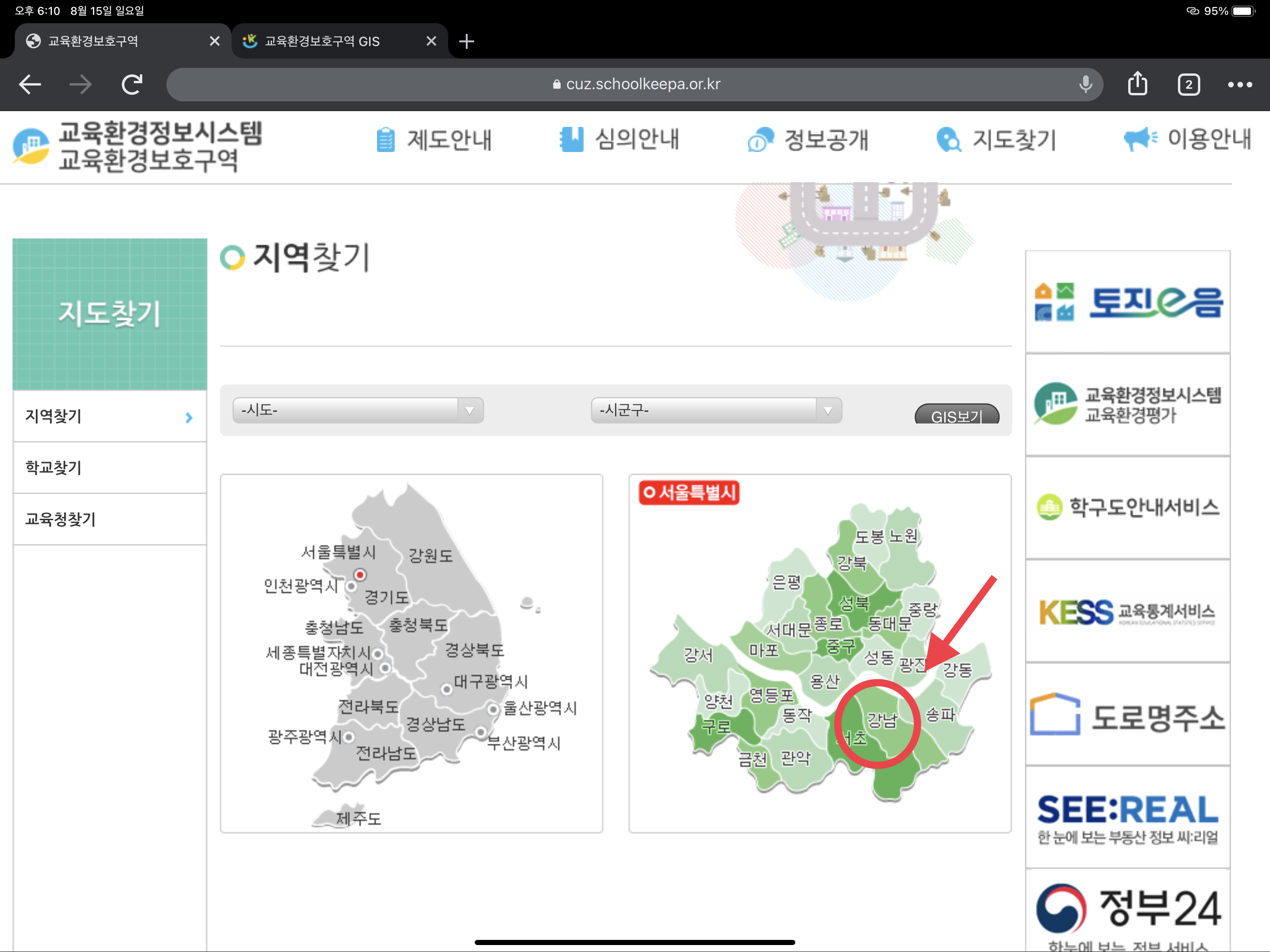Reload the page with refresh icon

pyautogui.click(x=132, y=85)
